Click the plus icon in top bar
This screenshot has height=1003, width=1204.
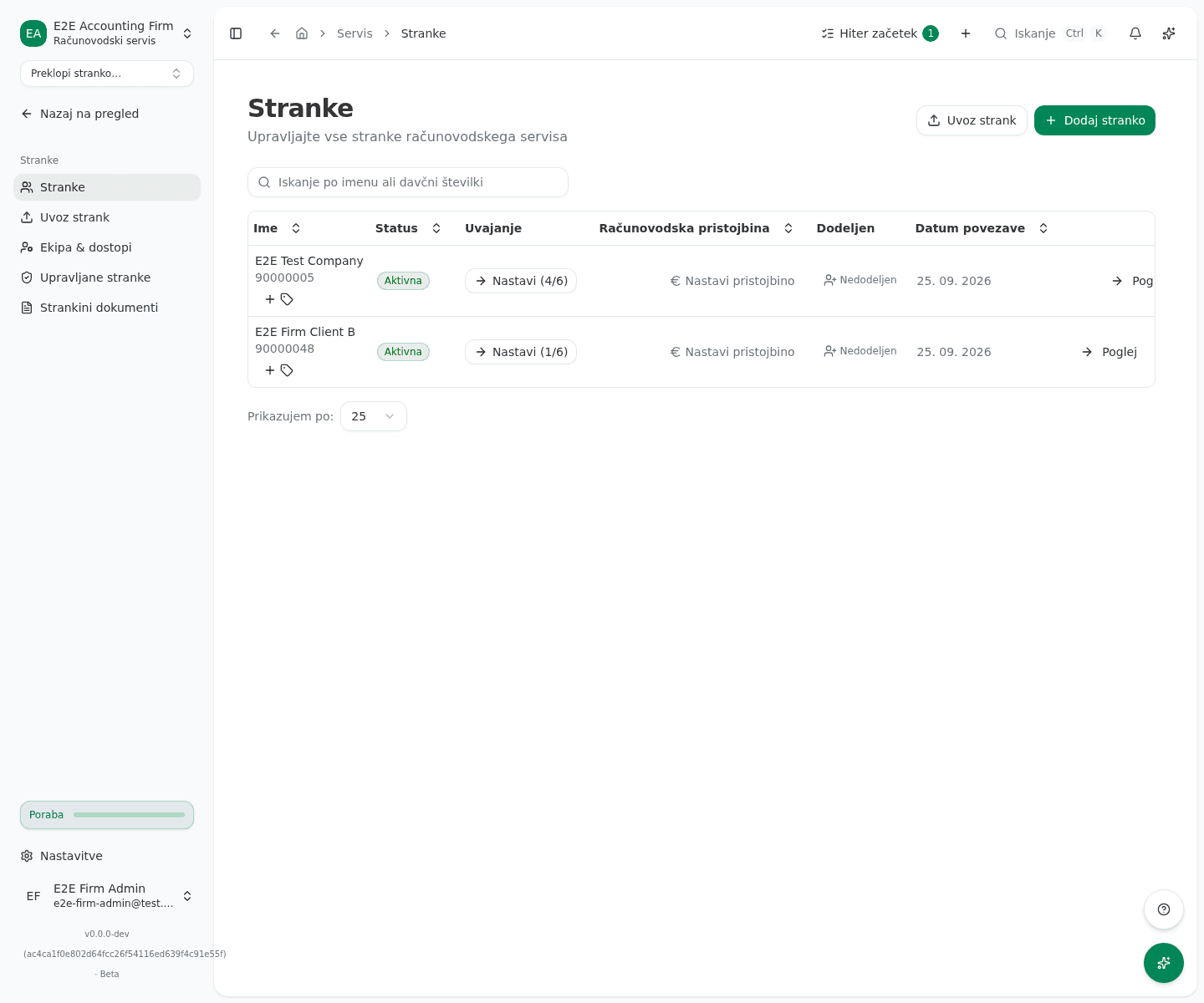coord(966,33)
